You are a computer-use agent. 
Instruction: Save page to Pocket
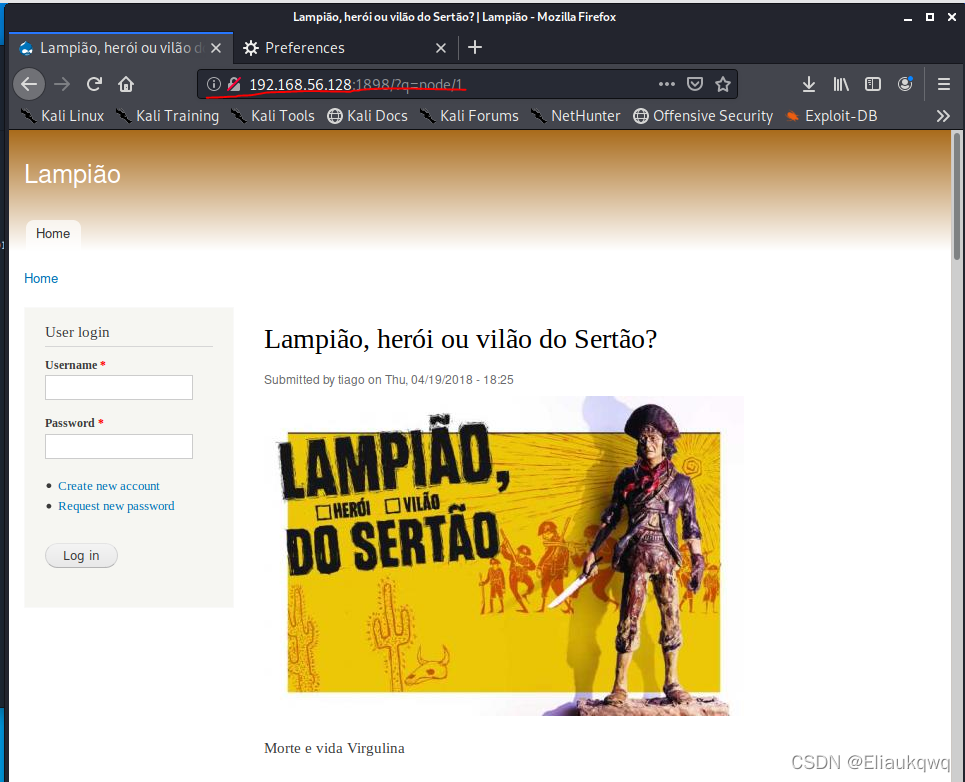[x=695, y=84]
